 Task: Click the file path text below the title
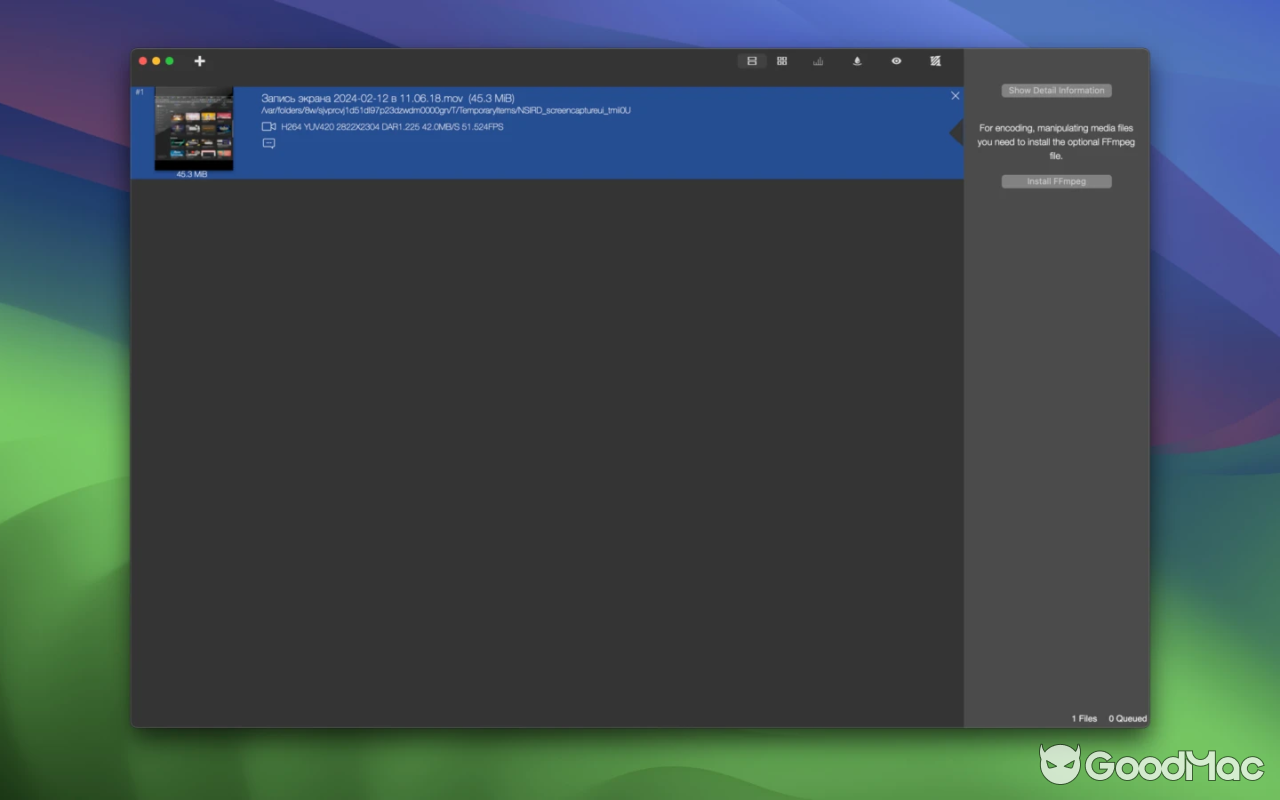coord(447,111)
